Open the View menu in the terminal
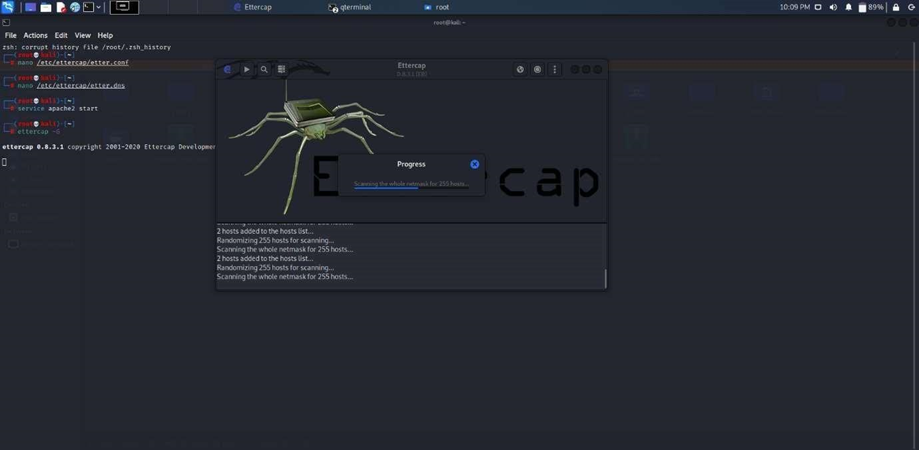This screenshot has width=919, height=450. tap(83, 35)
